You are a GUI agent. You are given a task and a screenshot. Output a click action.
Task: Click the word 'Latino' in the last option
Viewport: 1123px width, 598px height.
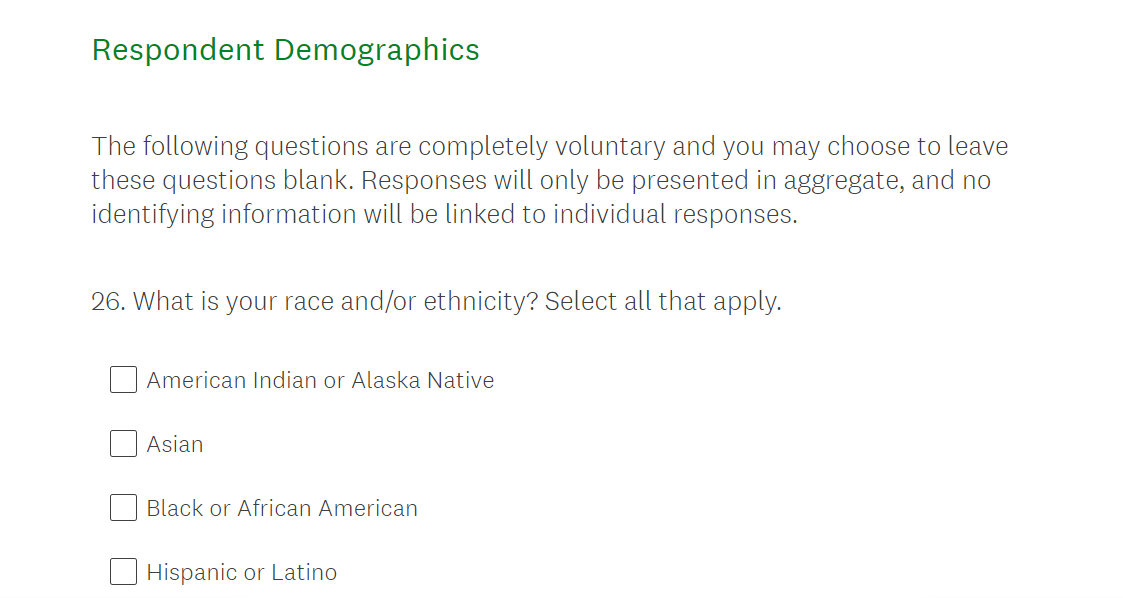(x=304, y=573)
